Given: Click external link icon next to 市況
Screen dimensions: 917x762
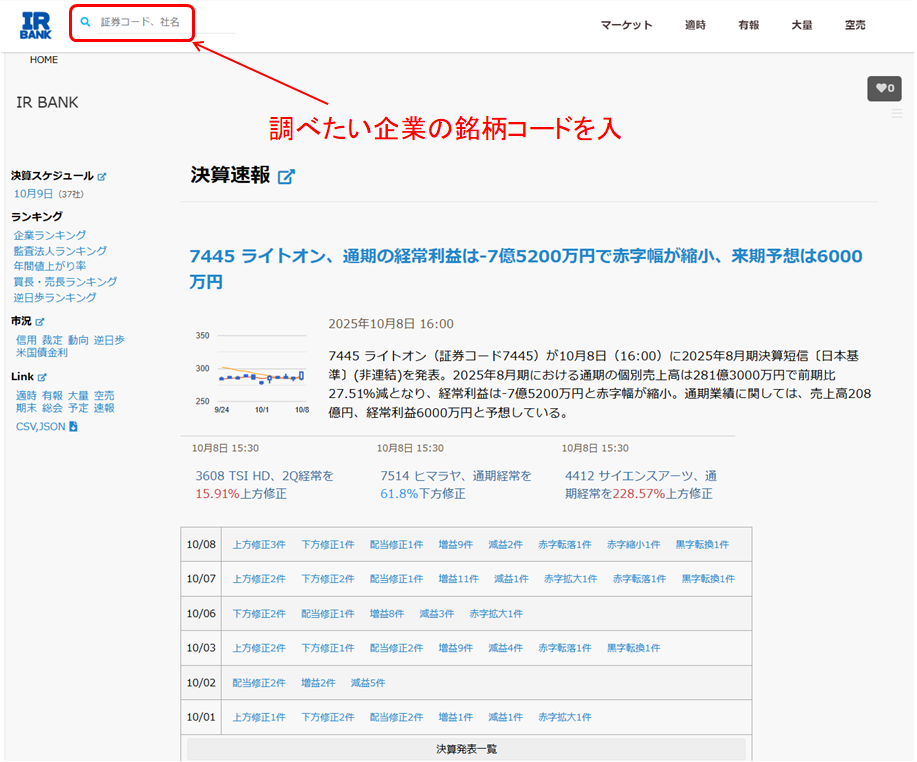Looking at the screenshot, I should [x=40, y=322].
